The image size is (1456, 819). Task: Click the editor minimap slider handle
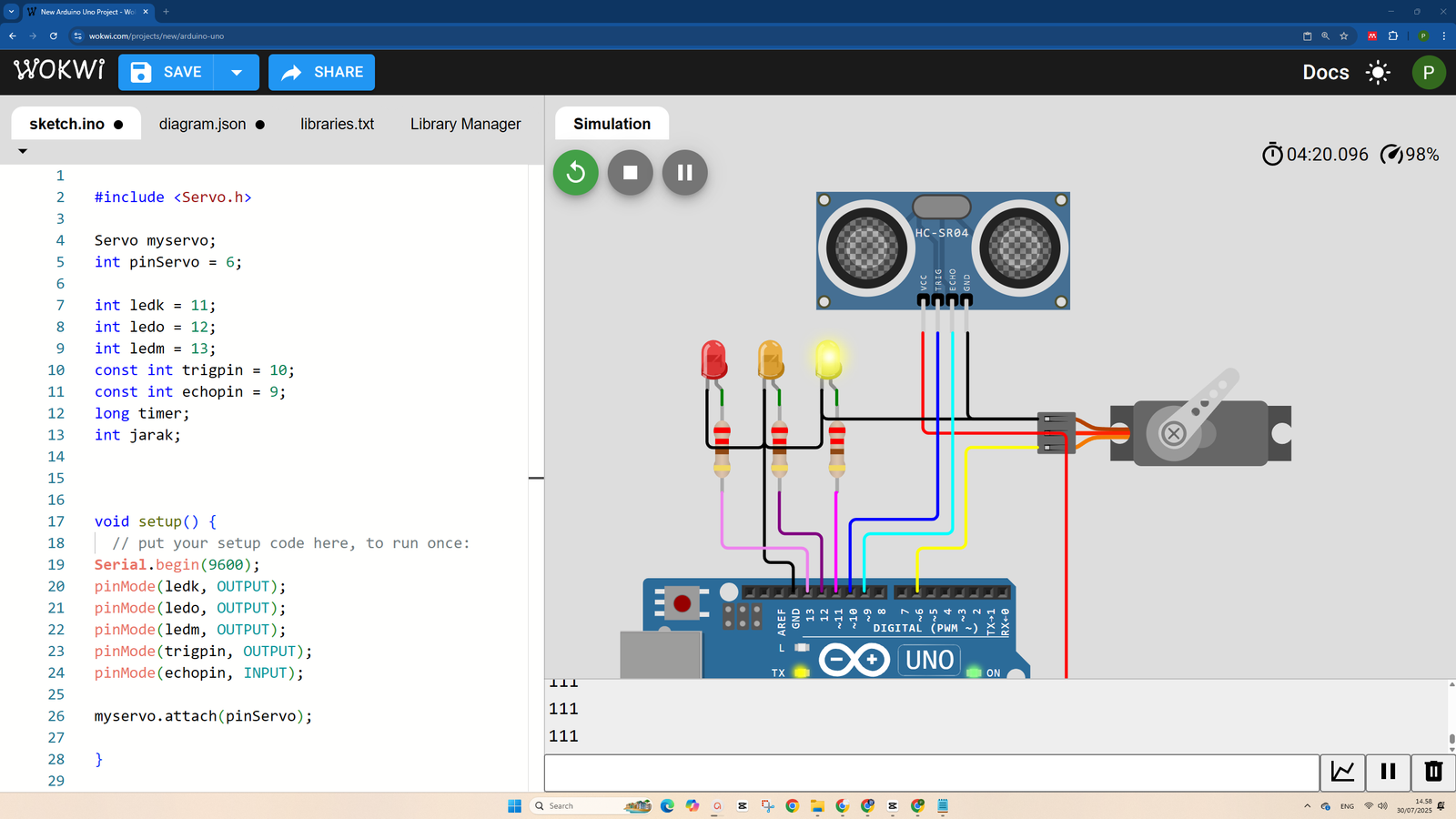[x=536, y=478]
